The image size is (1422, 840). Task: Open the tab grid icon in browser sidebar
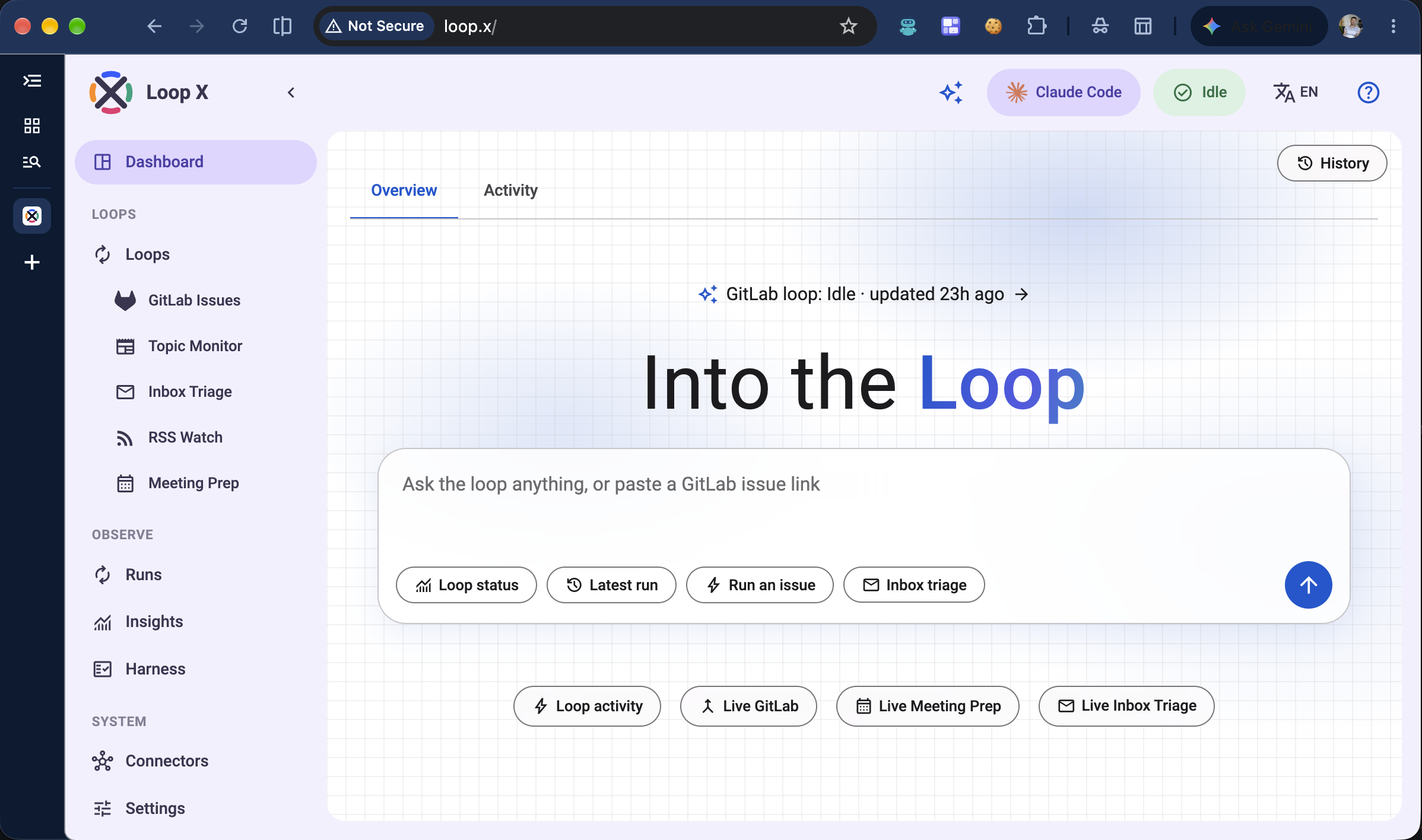coord(32,126)
